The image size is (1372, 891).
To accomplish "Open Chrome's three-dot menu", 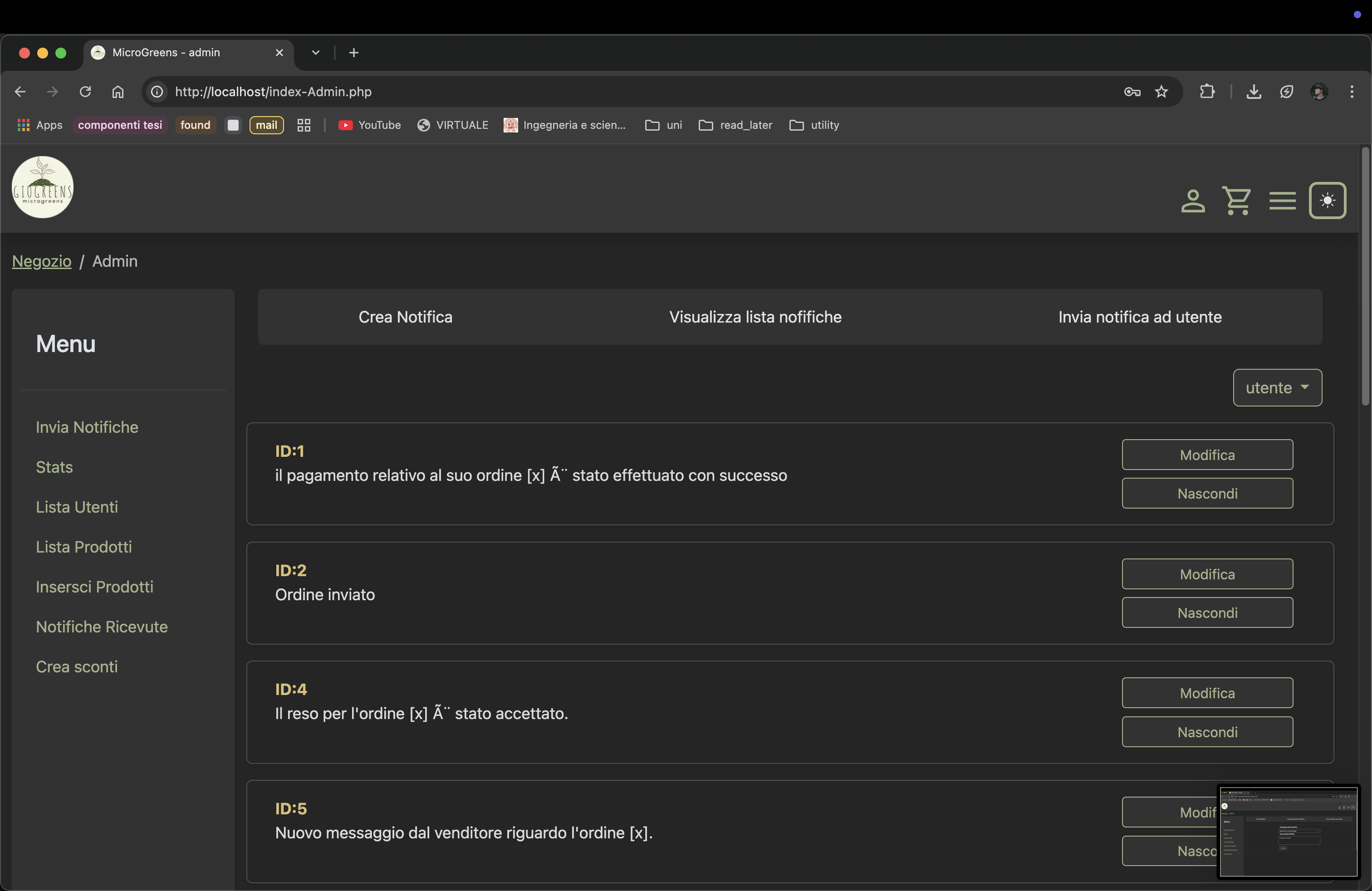I will coord(1351,92).
